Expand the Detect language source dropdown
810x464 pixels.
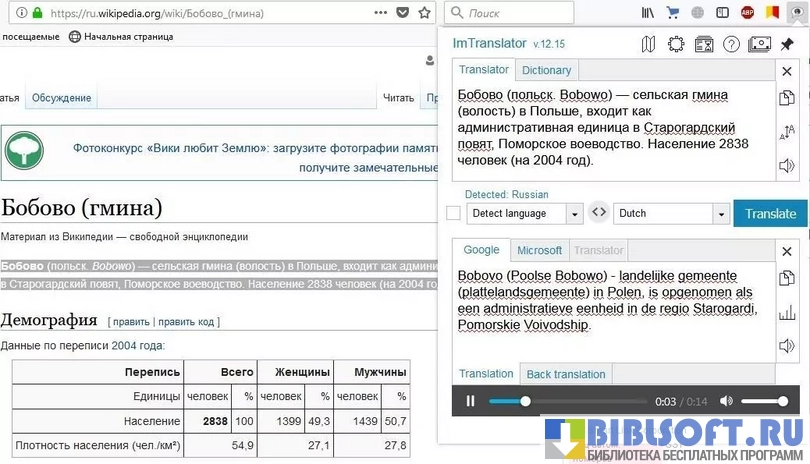click(x=574, y=214)
